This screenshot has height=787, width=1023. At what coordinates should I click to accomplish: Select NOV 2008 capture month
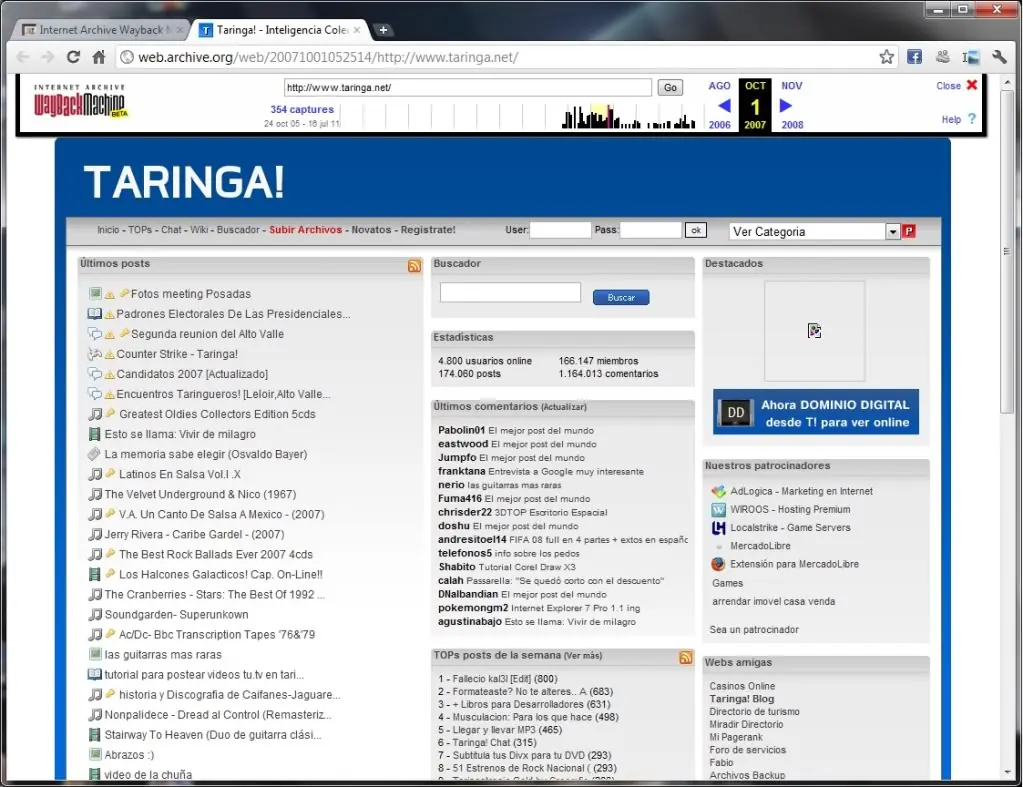pyautogui.click(x=792, y=105)
